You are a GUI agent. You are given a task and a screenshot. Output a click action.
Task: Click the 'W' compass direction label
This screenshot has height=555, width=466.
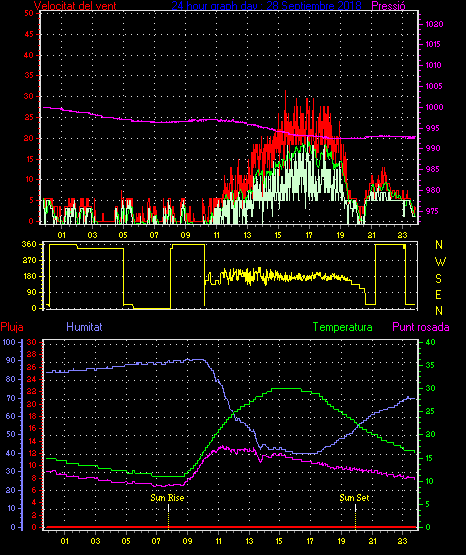point(440,262)
